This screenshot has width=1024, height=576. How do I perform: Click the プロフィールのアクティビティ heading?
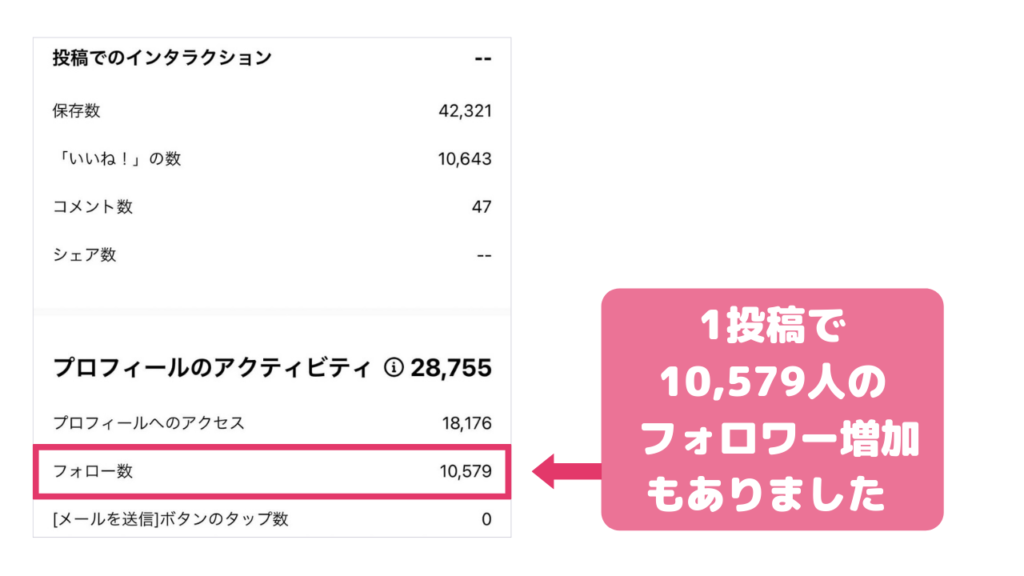212,368
